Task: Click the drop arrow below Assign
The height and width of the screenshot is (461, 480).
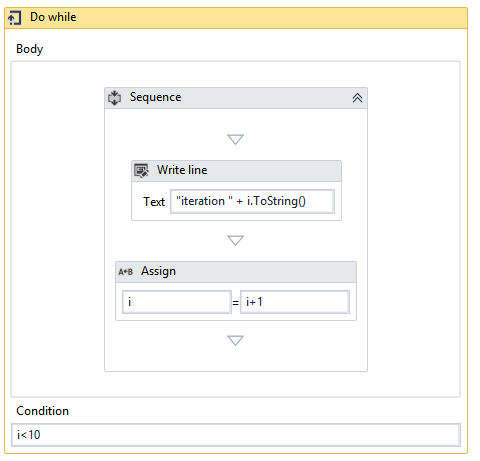Action: (x=235, y=340)
